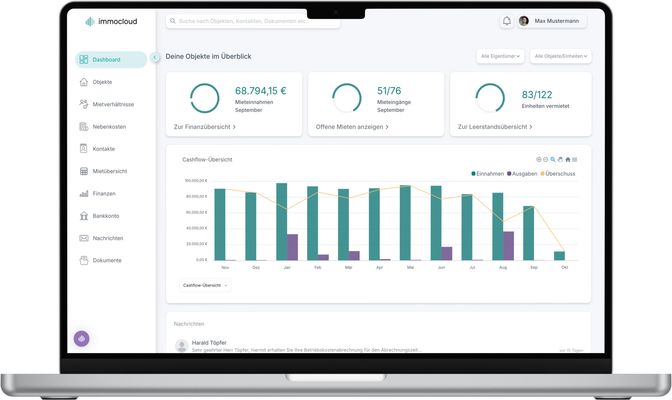Open the chart hamburger export menu

click(x=575, y=159)
